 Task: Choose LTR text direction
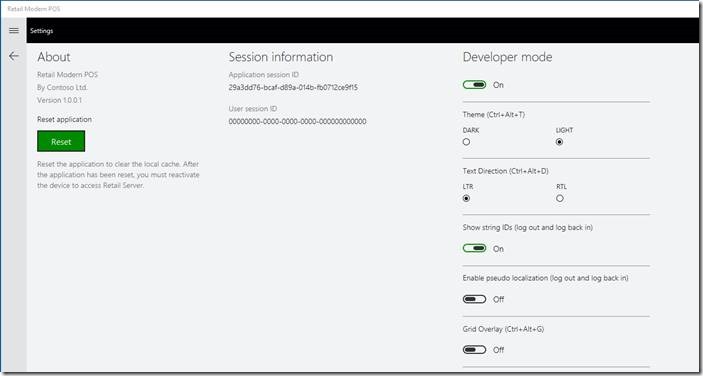[466, 198]
